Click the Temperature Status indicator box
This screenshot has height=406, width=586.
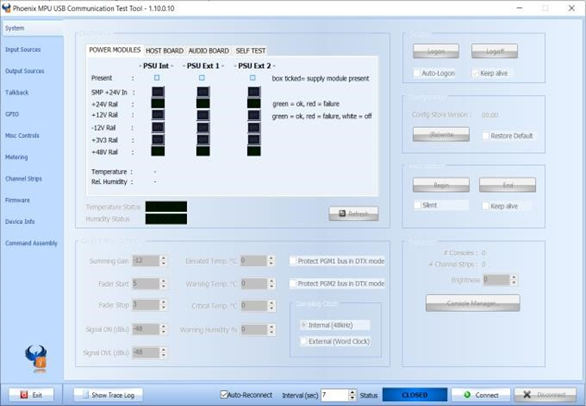pyautogui.click(x=166, y=206)
